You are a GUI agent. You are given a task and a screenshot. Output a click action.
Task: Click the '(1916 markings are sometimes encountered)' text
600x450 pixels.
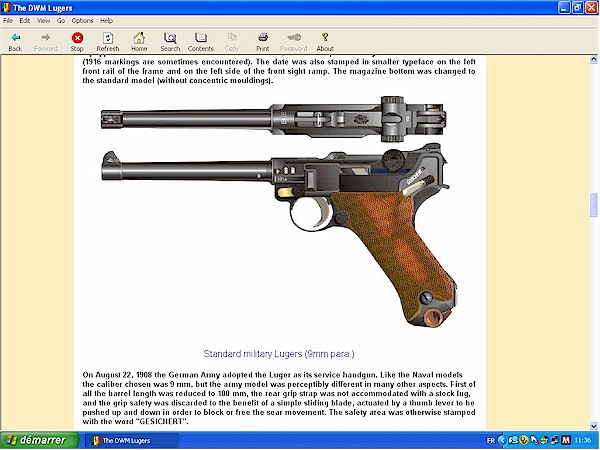(167, 62)
